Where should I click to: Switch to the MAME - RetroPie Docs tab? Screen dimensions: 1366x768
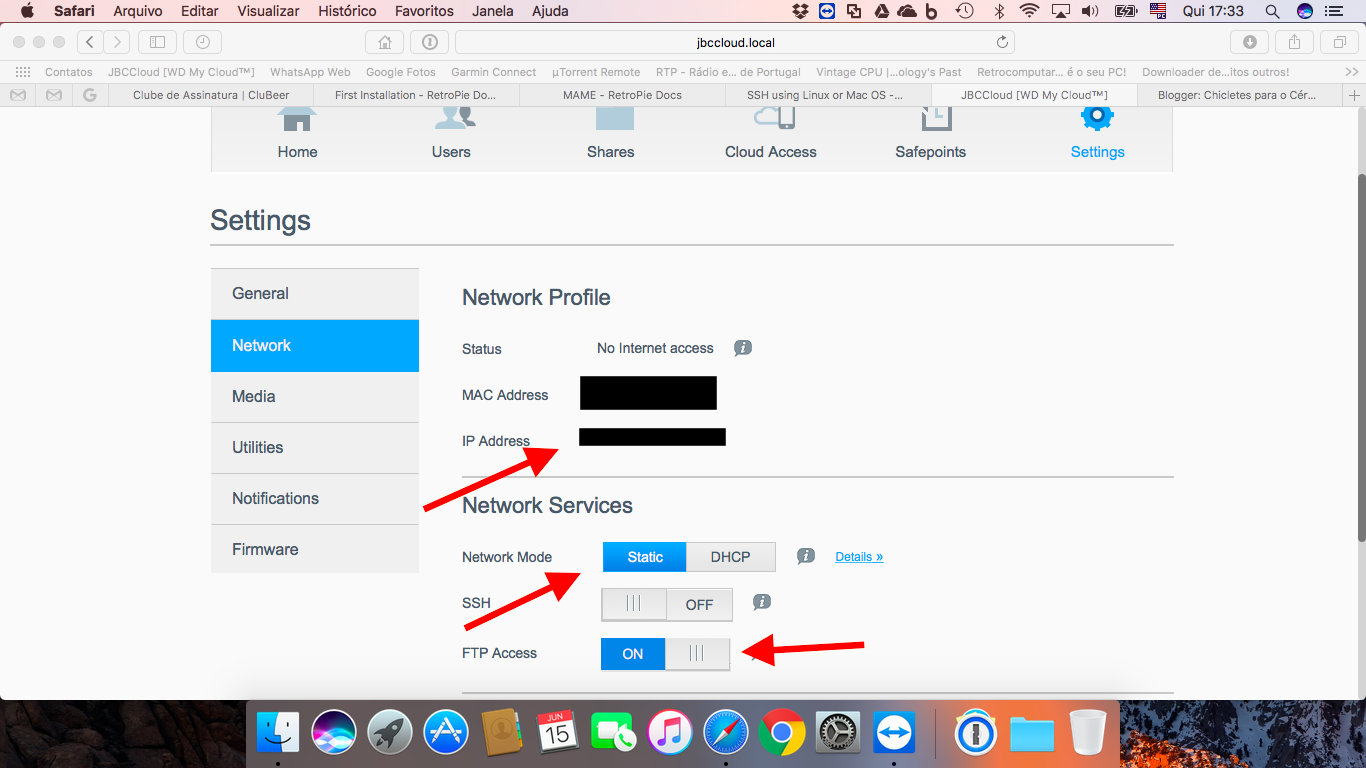click(621, 95)
